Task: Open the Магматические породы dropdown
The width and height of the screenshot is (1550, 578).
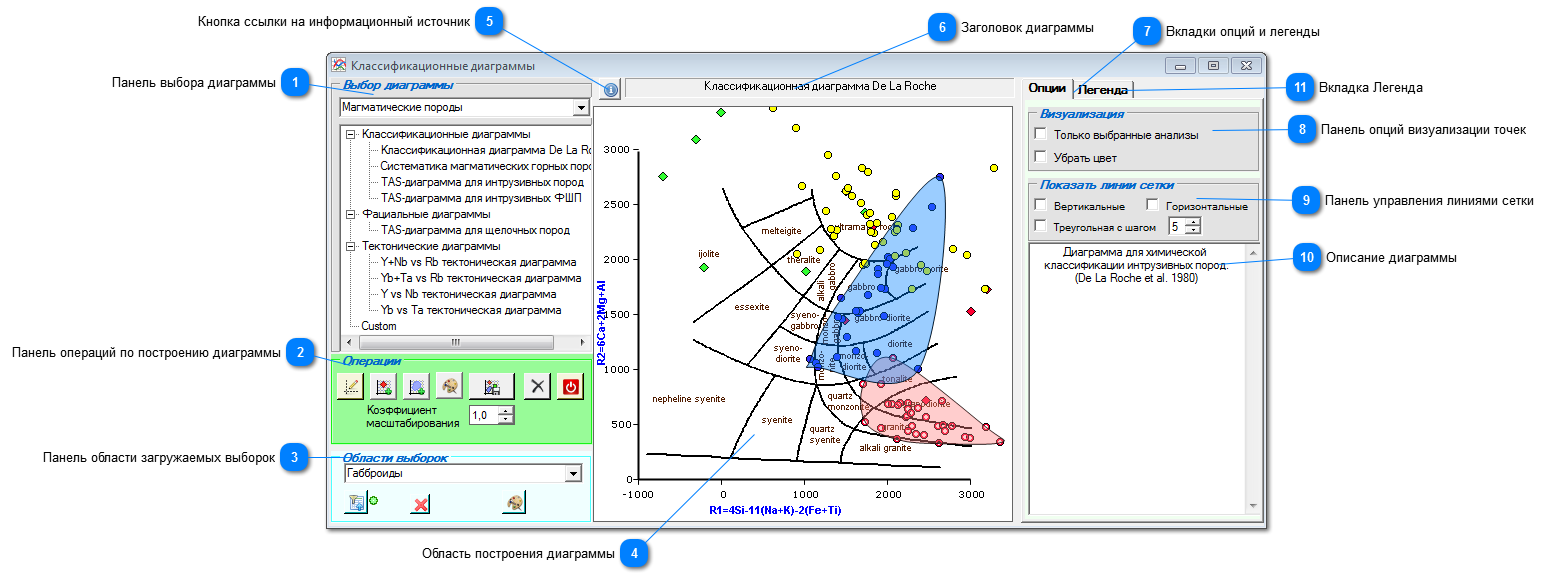Action: coord(580,107)
